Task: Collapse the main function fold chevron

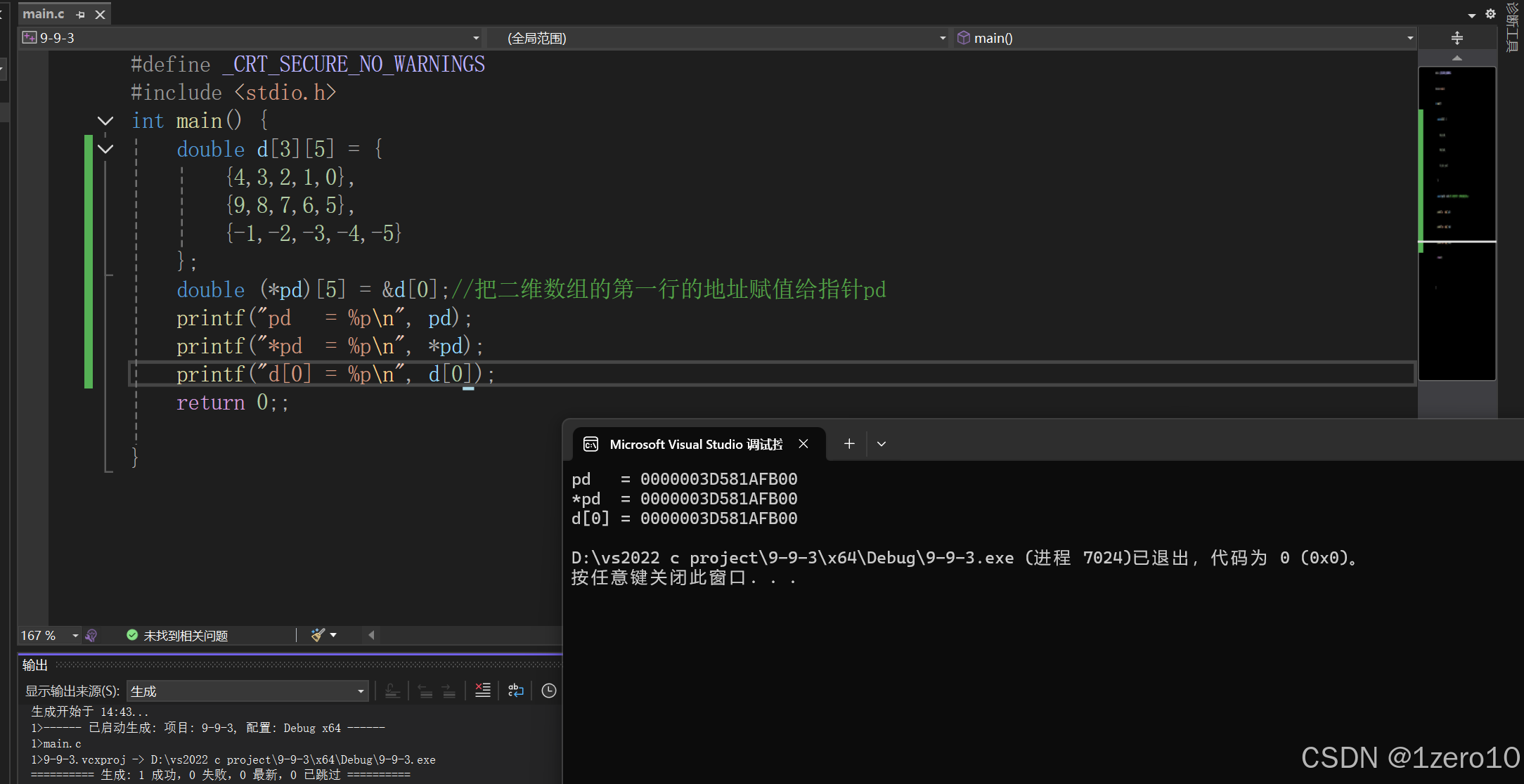Action: [105, 121]
